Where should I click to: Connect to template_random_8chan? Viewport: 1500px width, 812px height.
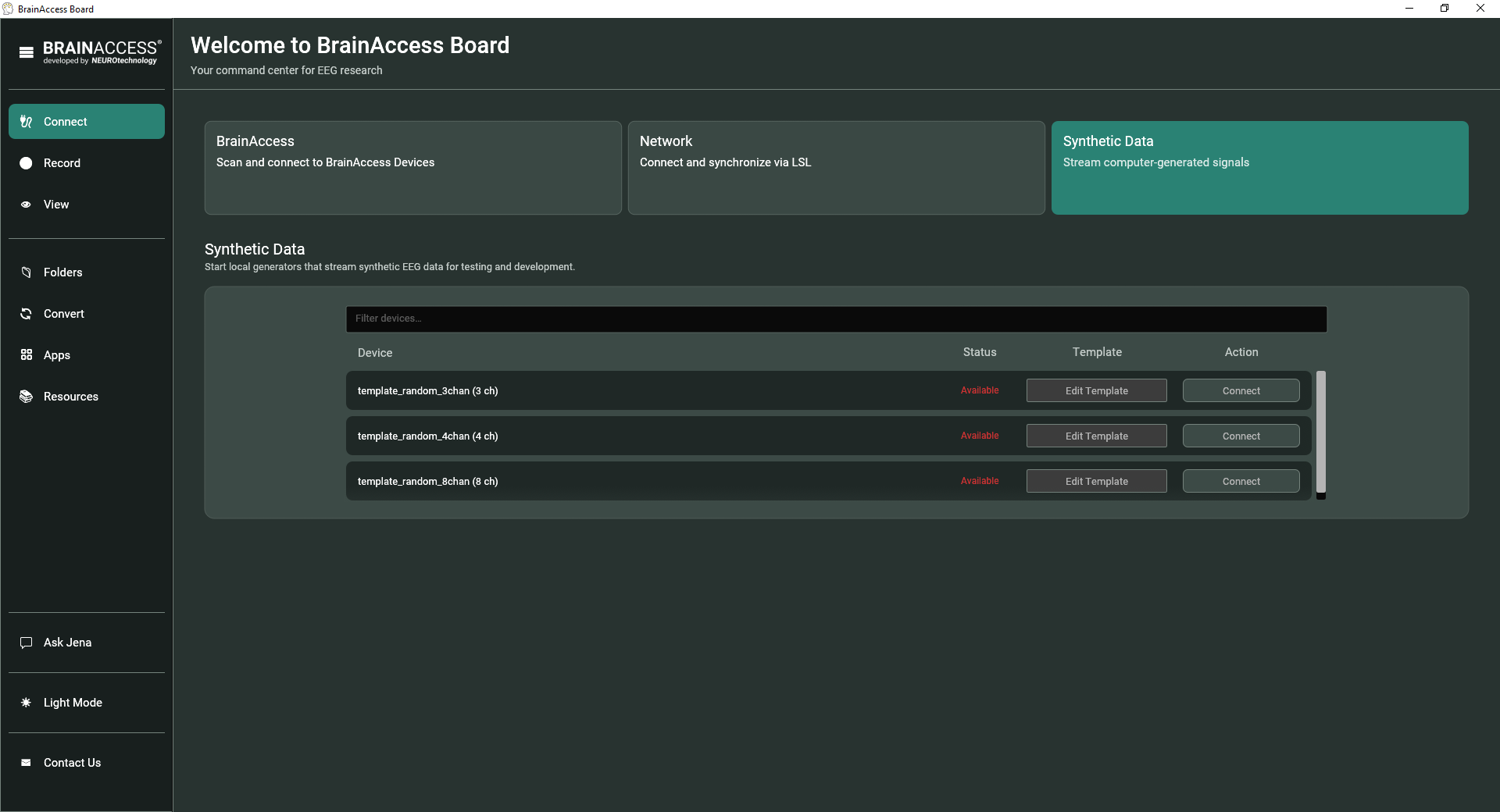pos(1241,482)
